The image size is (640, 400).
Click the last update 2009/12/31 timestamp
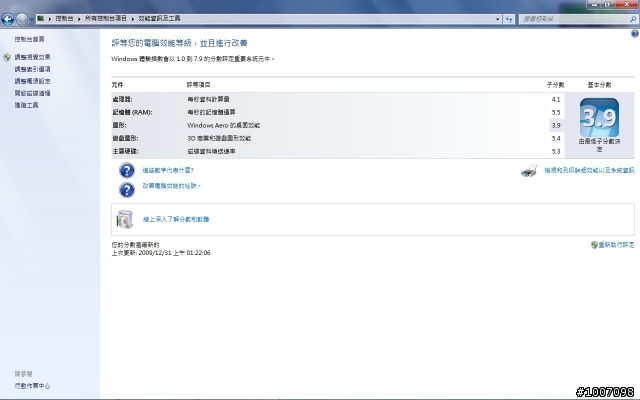tap(161, 253)
